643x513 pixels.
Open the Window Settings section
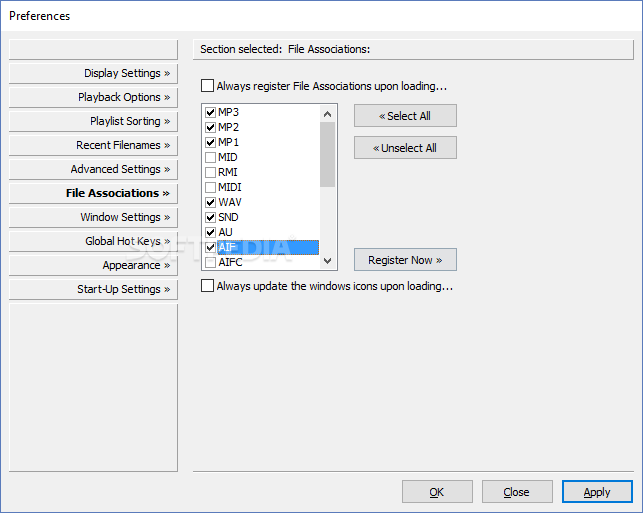tap(93, 217)
